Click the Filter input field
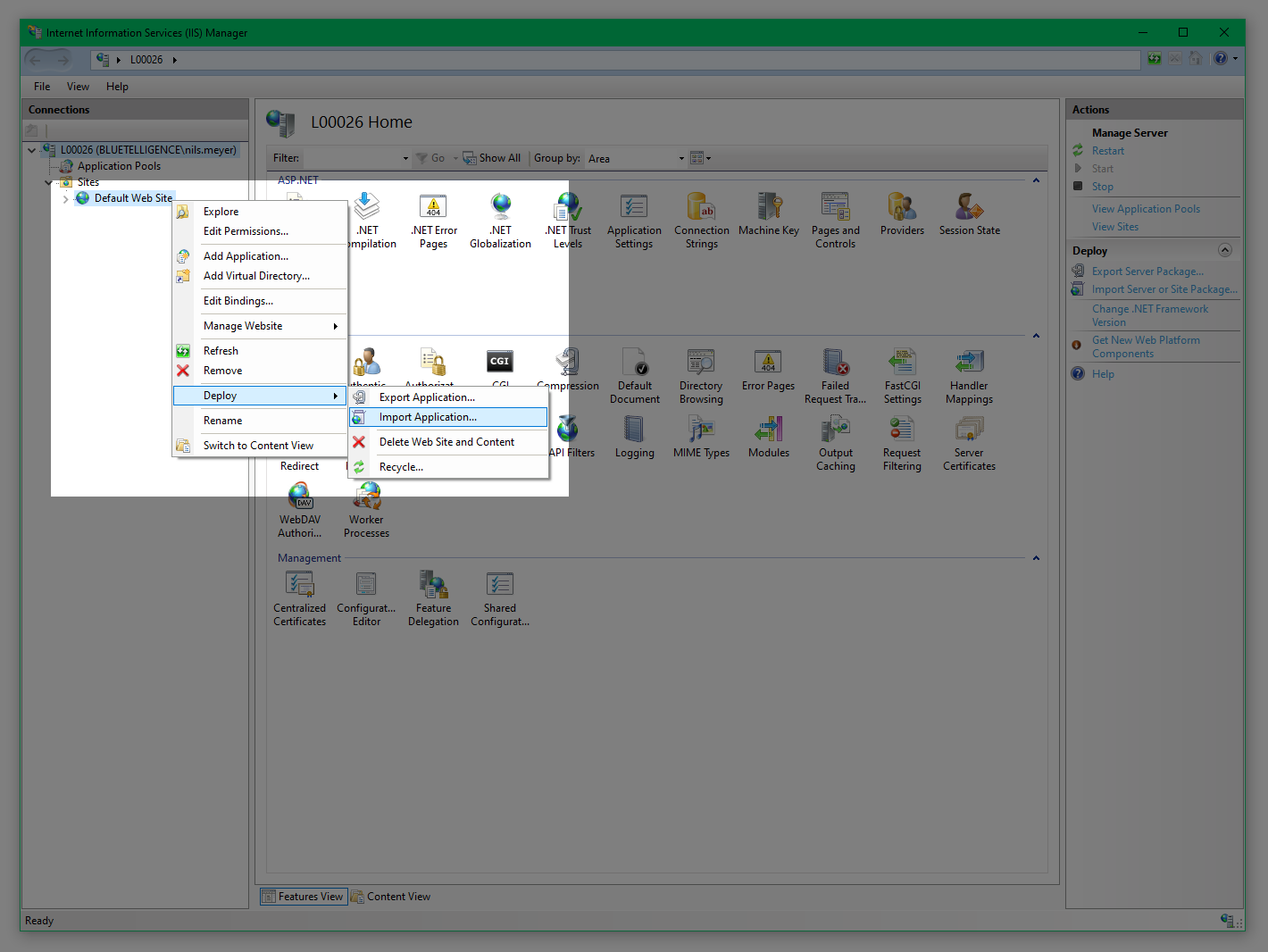 coord(354,159)
